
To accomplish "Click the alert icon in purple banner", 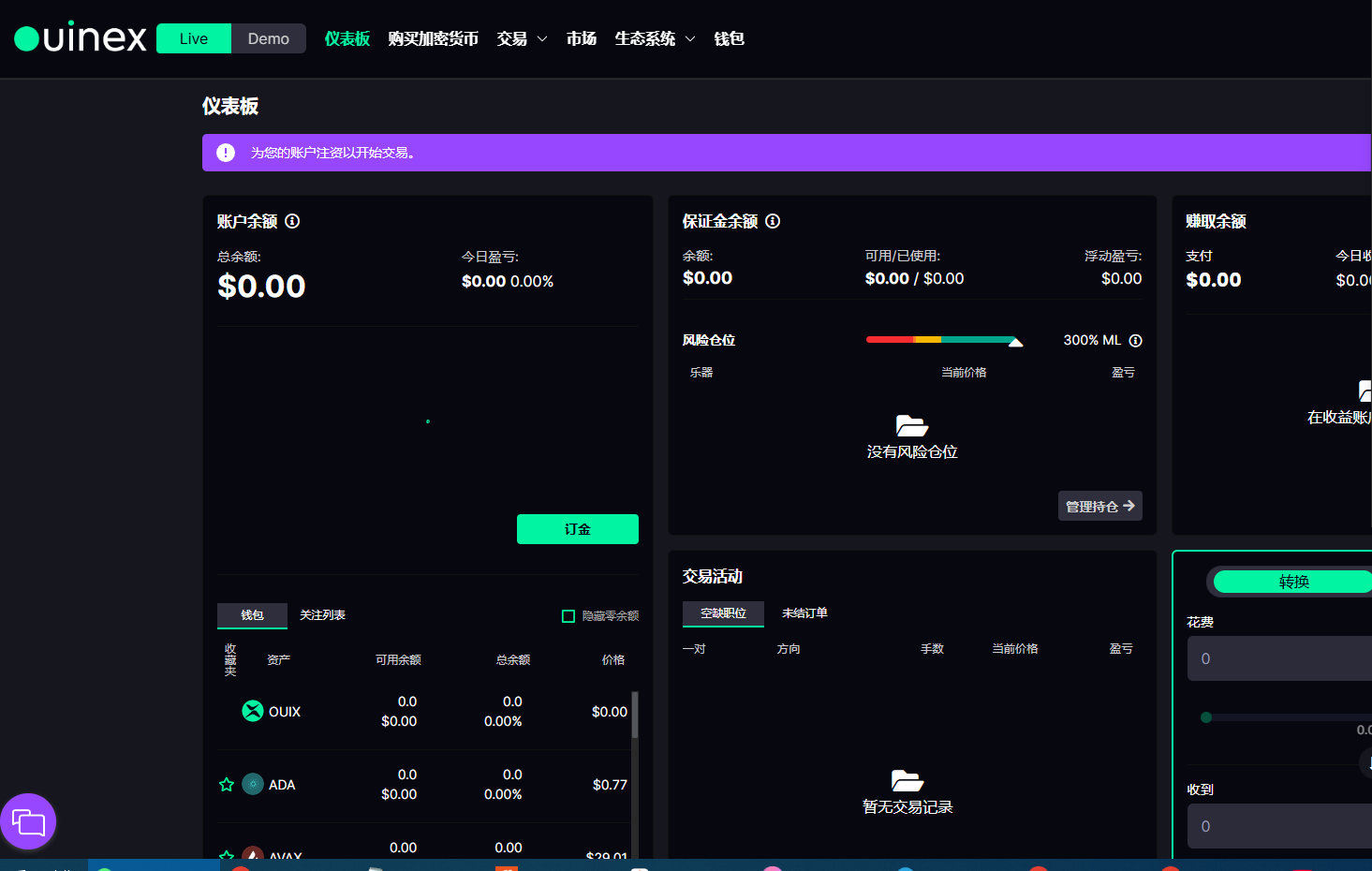I will [x=226, y=153].
